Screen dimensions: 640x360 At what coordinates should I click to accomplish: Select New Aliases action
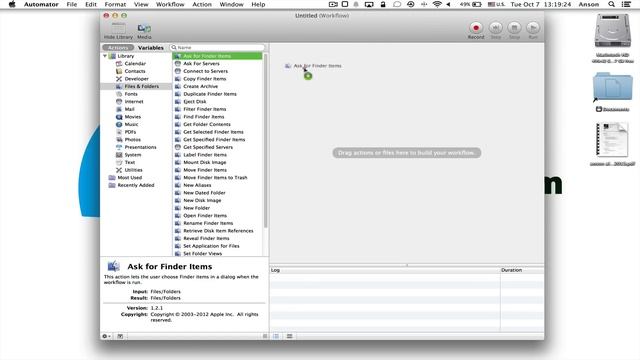[197, 185]
